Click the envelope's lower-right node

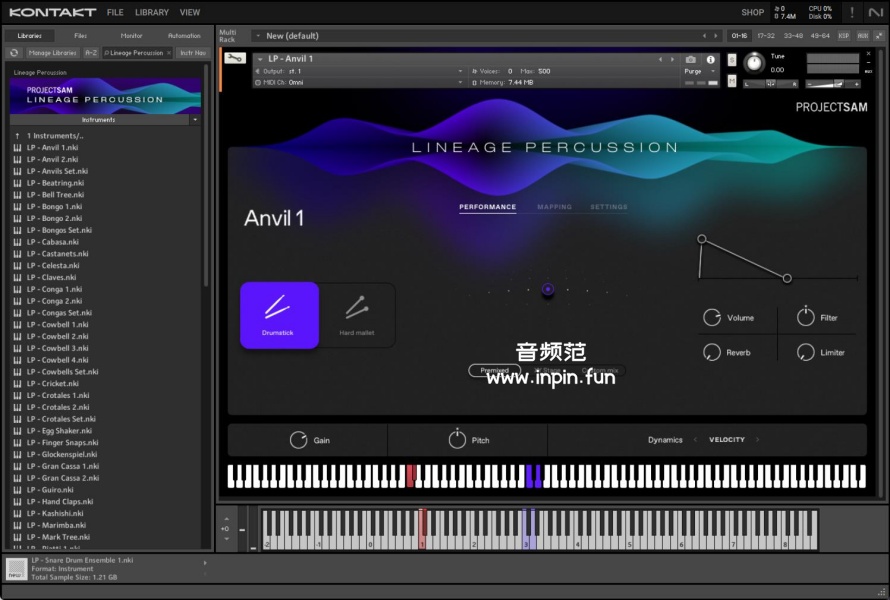787,278
